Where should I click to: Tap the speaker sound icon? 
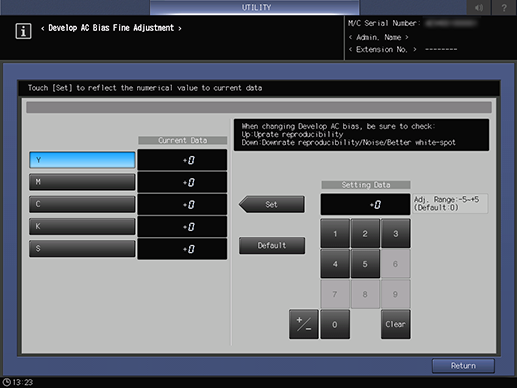click(479, 7)
